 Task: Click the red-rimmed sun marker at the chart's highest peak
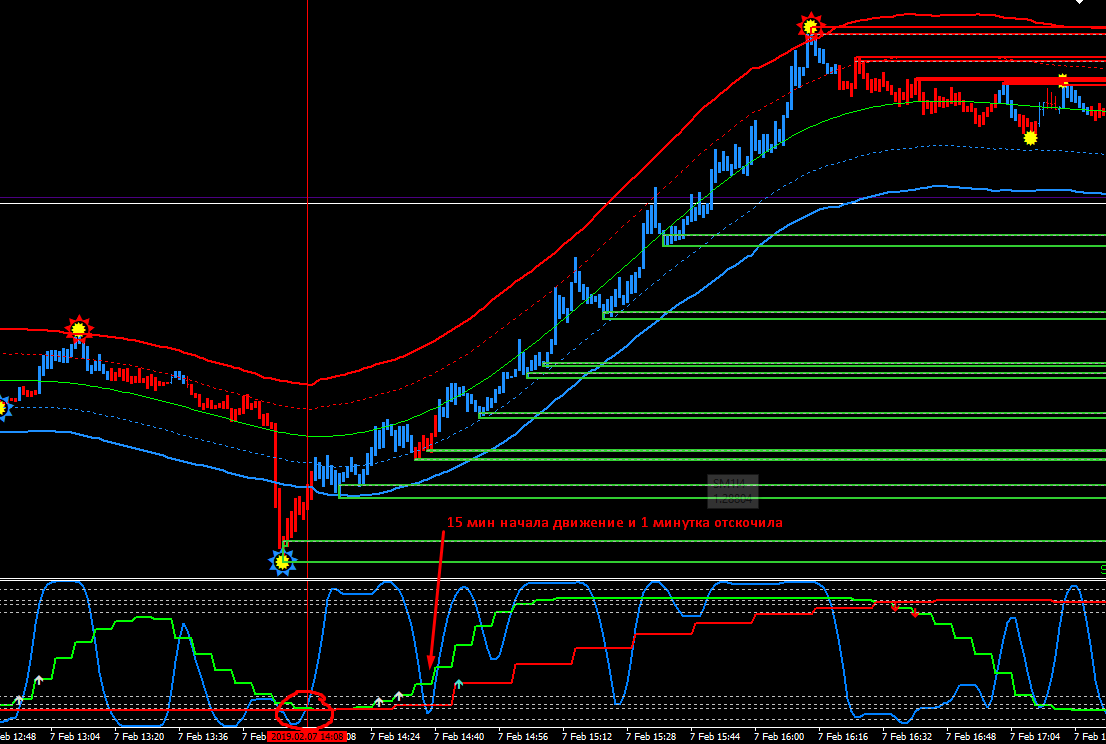pyautogui.click(x=810, y=27)
